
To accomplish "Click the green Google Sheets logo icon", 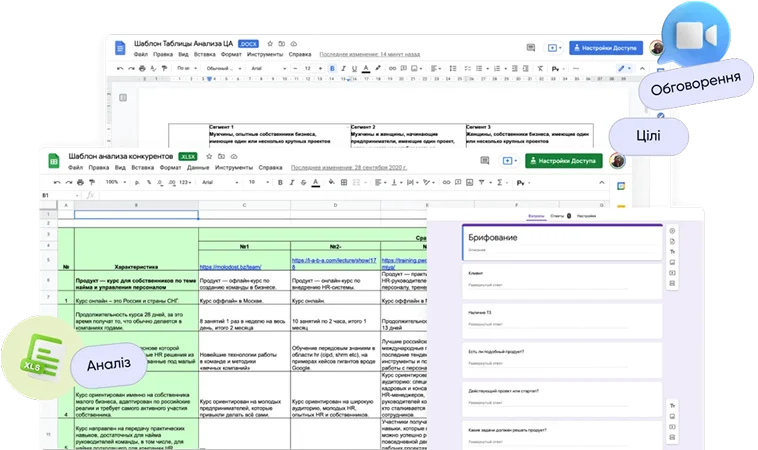I will (x=54, y=163).
